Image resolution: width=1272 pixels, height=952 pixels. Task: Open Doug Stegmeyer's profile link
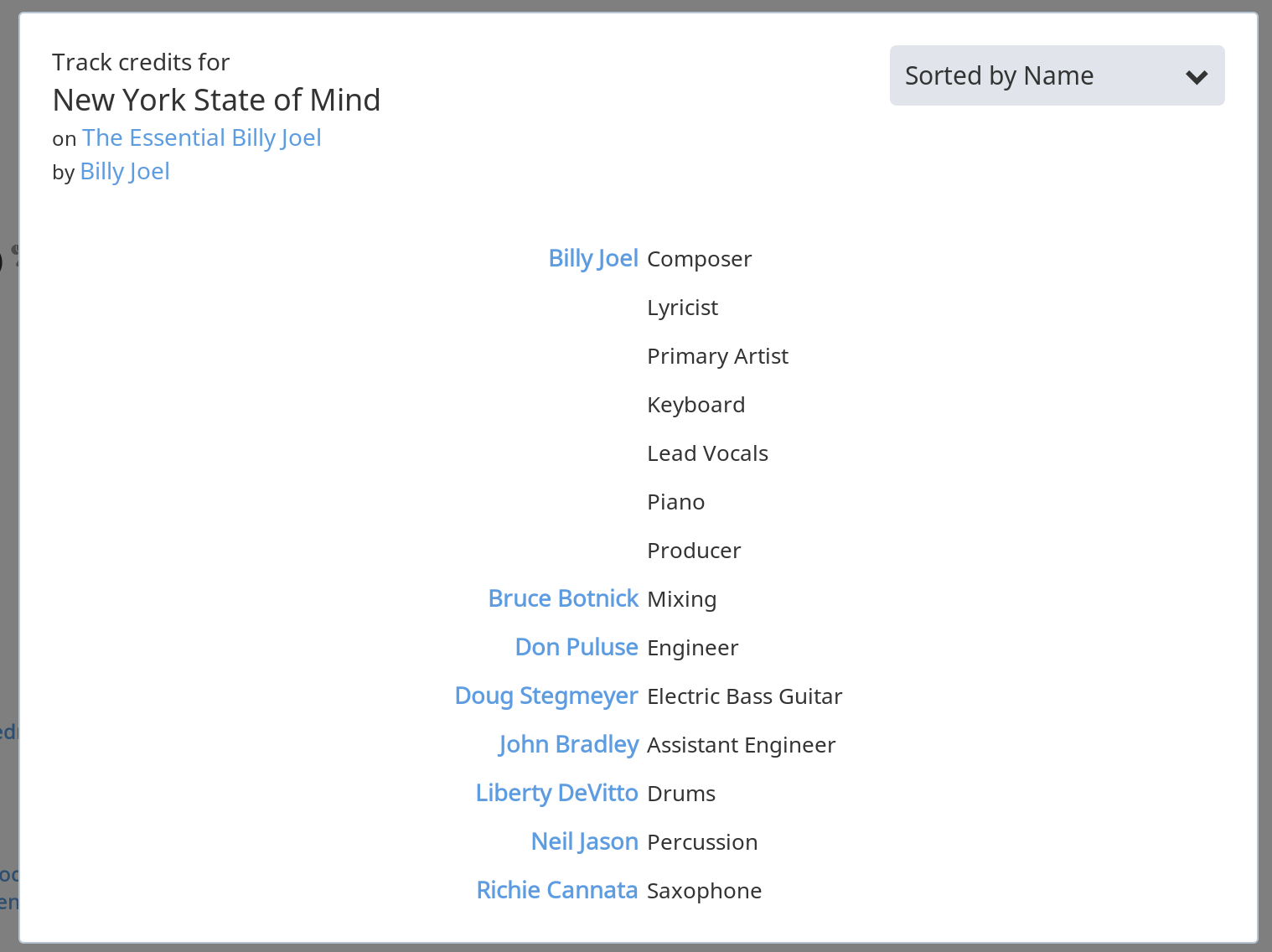click(x=546, y=696)
